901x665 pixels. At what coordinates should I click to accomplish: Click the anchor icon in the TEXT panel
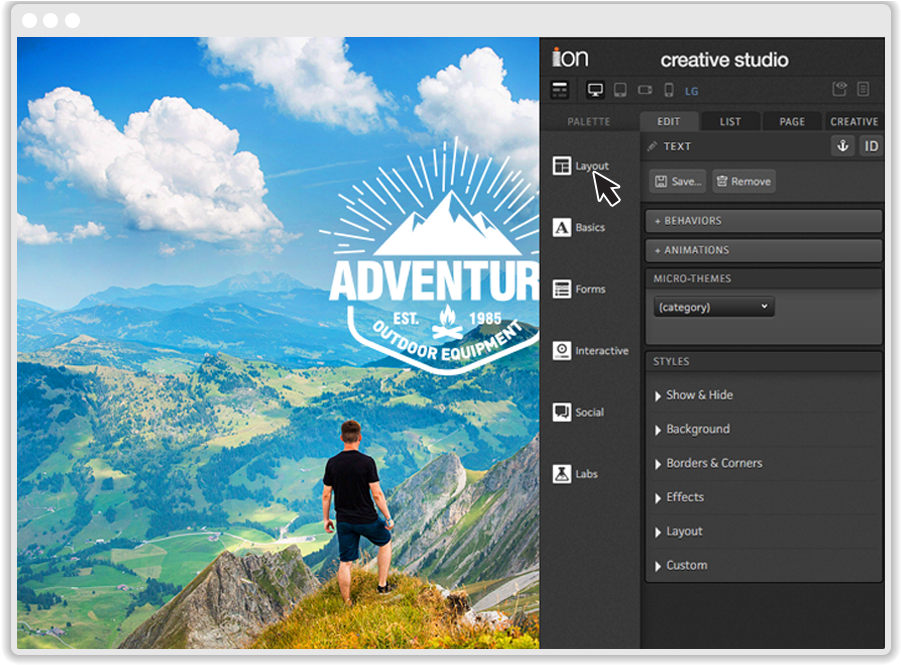pyautogui.click(x=843, y=146)
